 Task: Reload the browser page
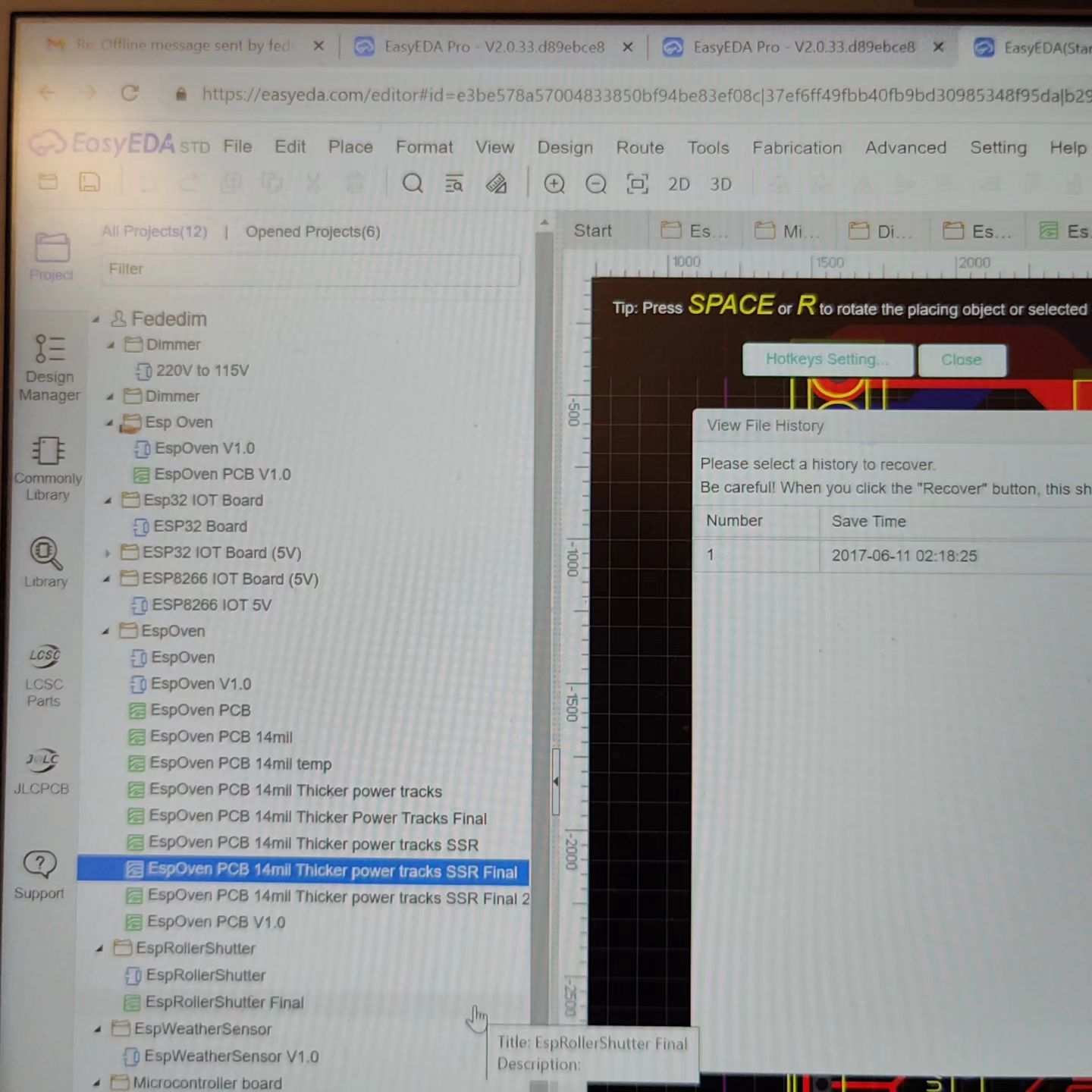(130, 93)
